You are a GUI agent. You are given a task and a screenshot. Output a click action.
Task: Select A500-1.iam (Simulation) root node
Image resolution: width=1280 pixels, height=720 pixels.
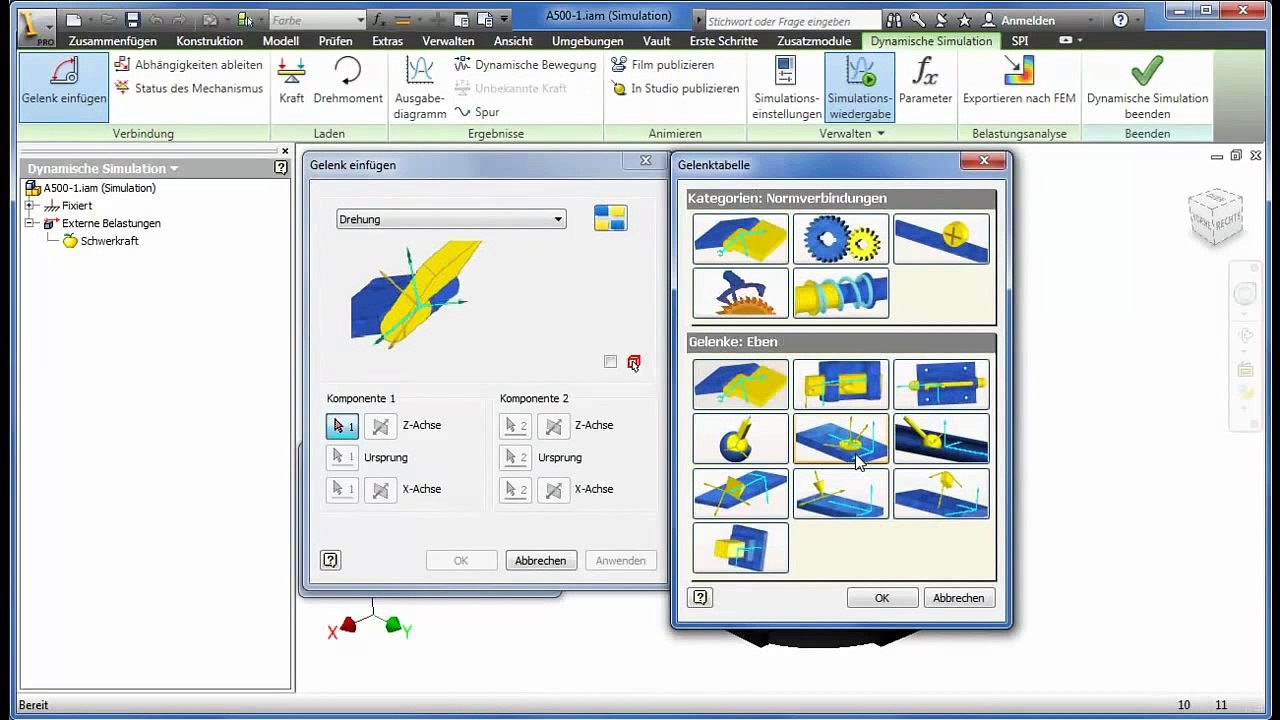[91, 188]
